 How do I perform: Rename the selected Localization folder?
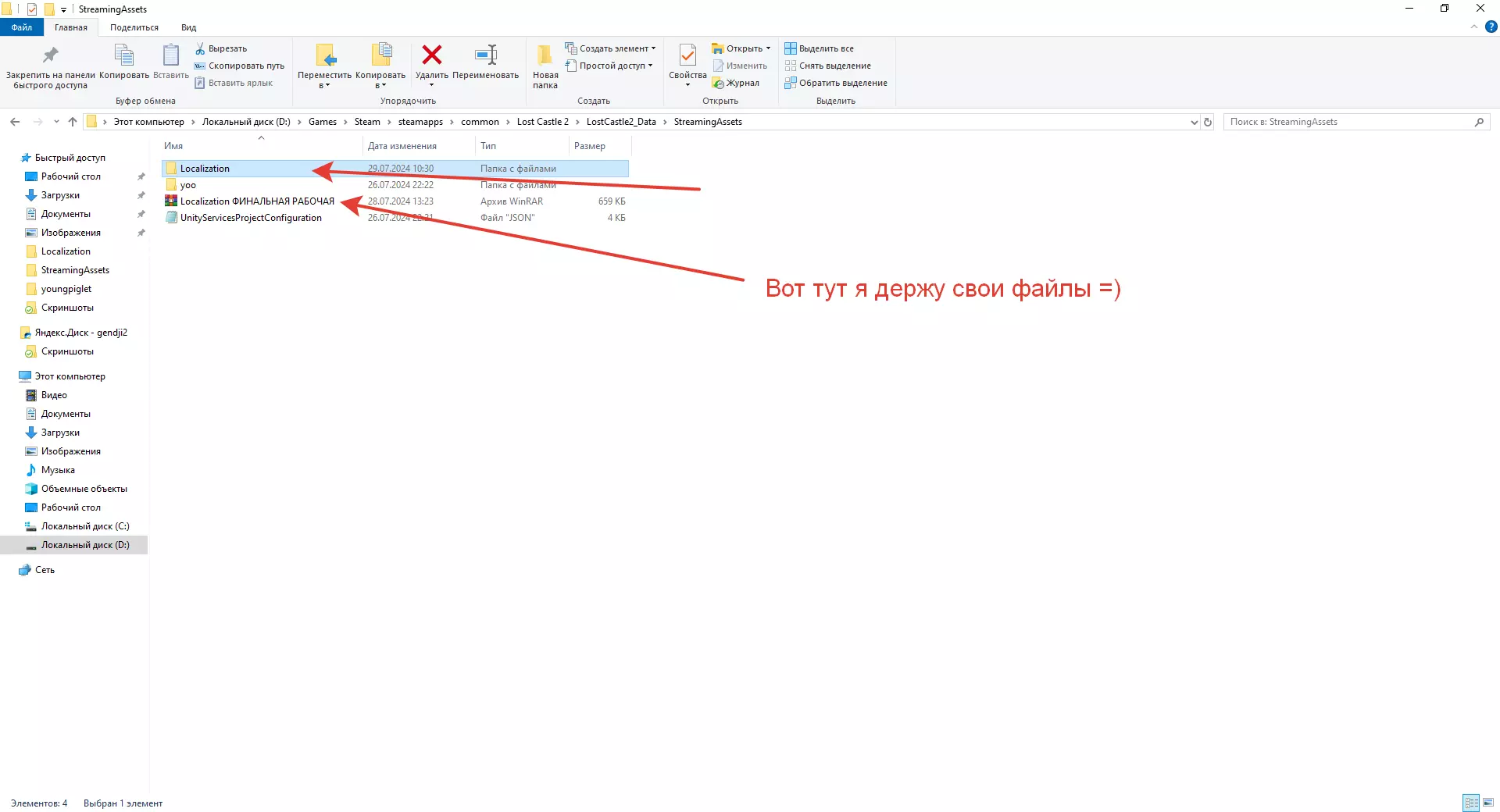[x=486, y=62]
